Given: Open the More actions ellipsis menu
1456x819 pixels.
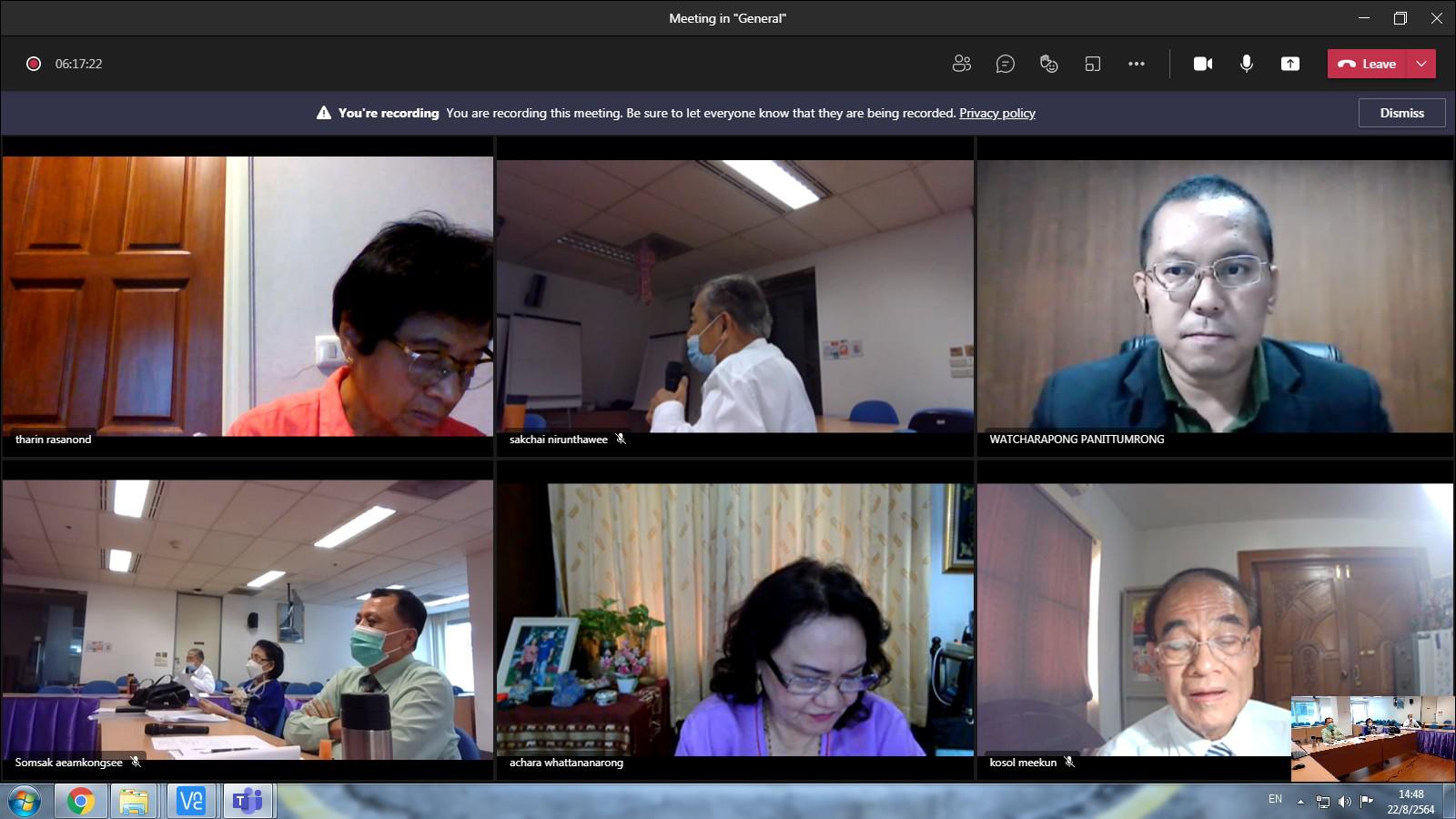Looking at the screenshot, I should pyautogui.click(x=1137, y=64).
